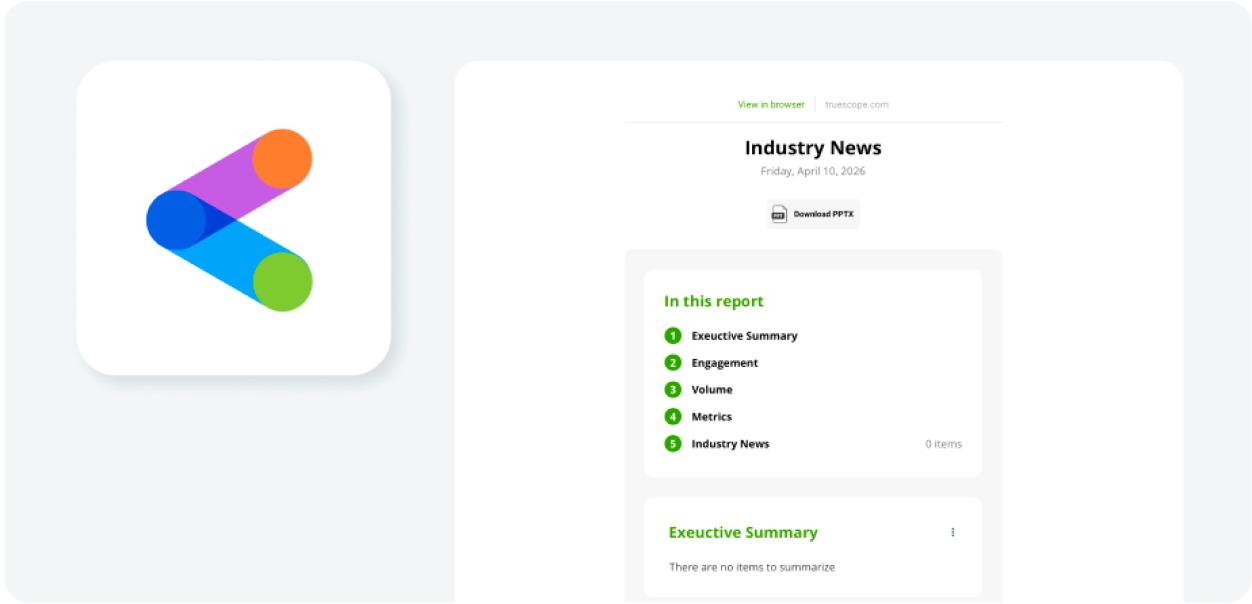Jump to Executive Summary from contents

tap(744, 336)
